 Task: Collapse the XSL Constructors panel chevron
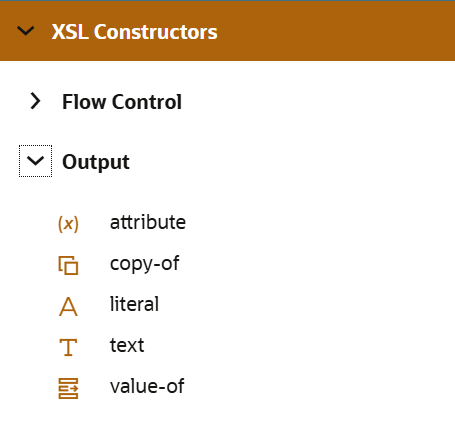click(x=26, y=31)
